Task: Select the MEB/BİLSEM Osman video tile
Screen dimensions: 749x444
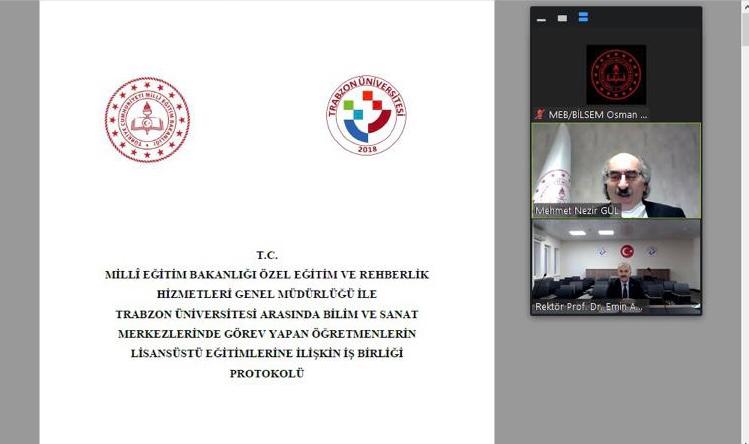Action: tap(616, 74)
